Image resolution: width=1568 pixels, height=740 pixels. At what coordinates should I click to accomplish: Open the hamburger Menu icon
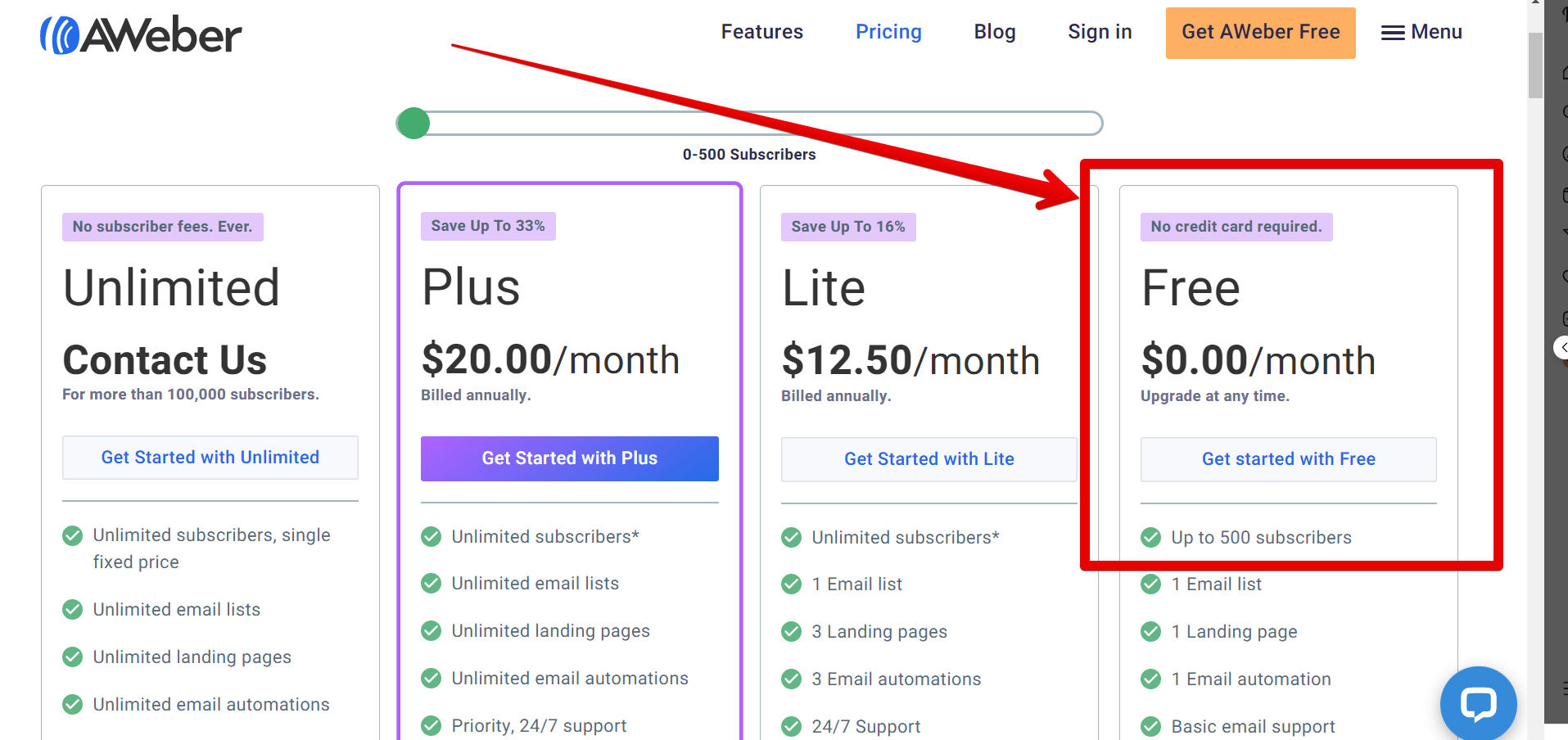click(1393, 33)
